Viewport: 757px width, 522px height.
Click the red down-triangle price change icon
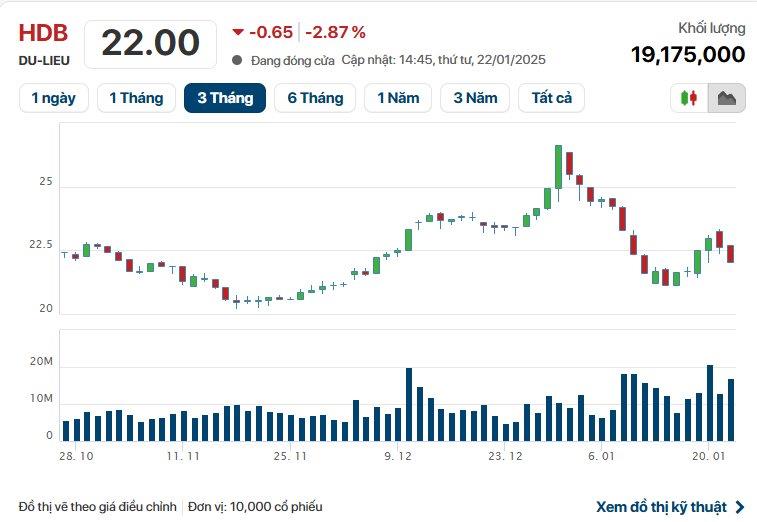(x=238, y=32)
